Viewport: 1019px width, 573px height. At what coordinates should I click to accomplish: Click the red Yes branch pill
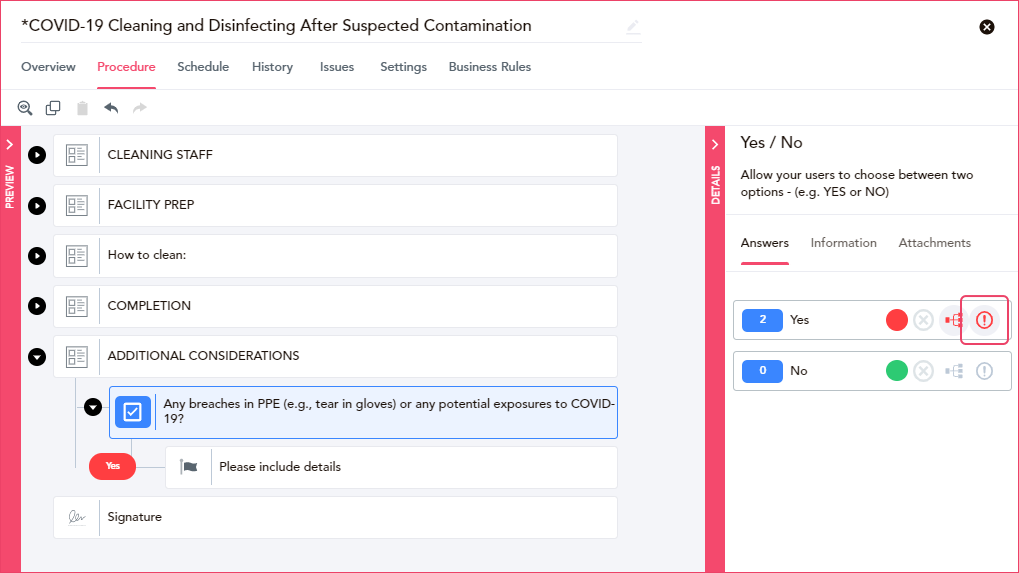112,466
